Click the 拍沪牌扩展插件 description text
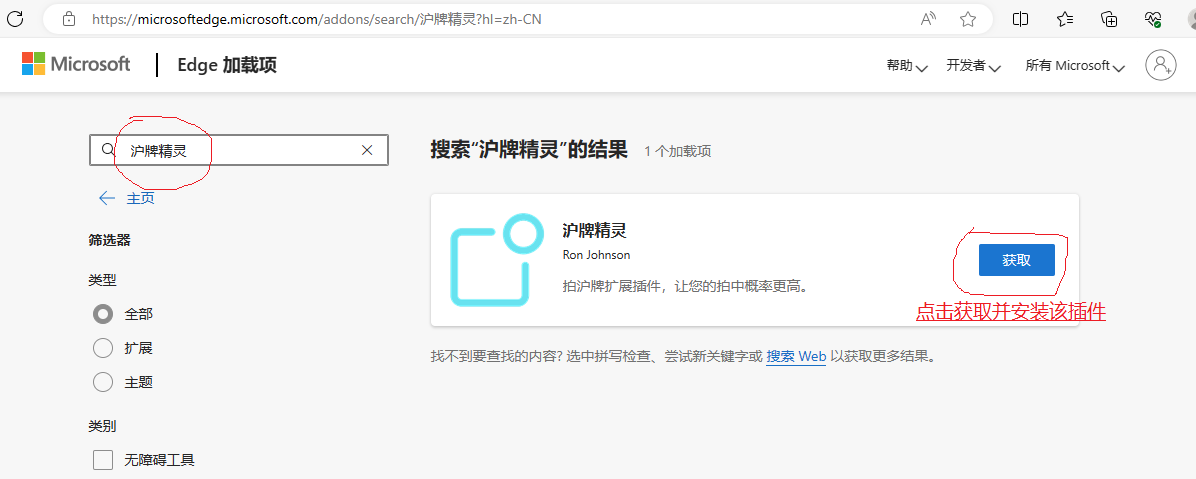The image size is (1196, 479). point(684,287)
